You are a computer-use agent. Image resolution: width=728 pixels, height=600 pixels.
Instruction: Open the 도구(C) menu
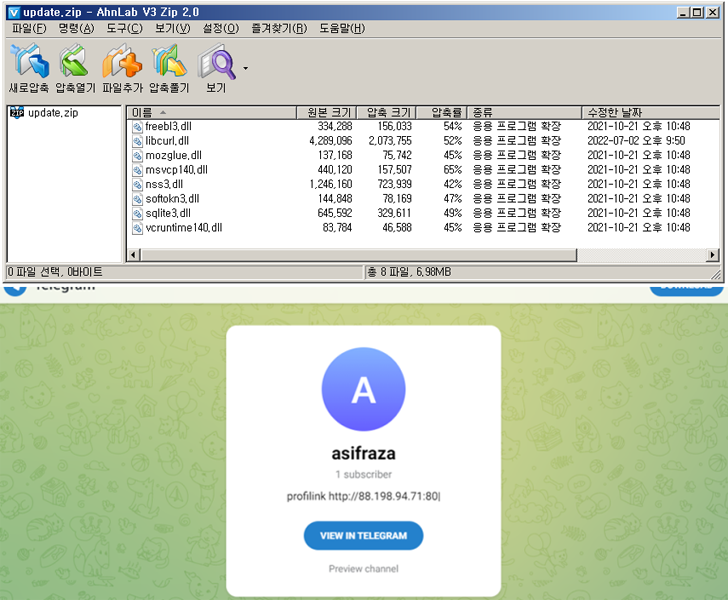(x=122, y=28)
